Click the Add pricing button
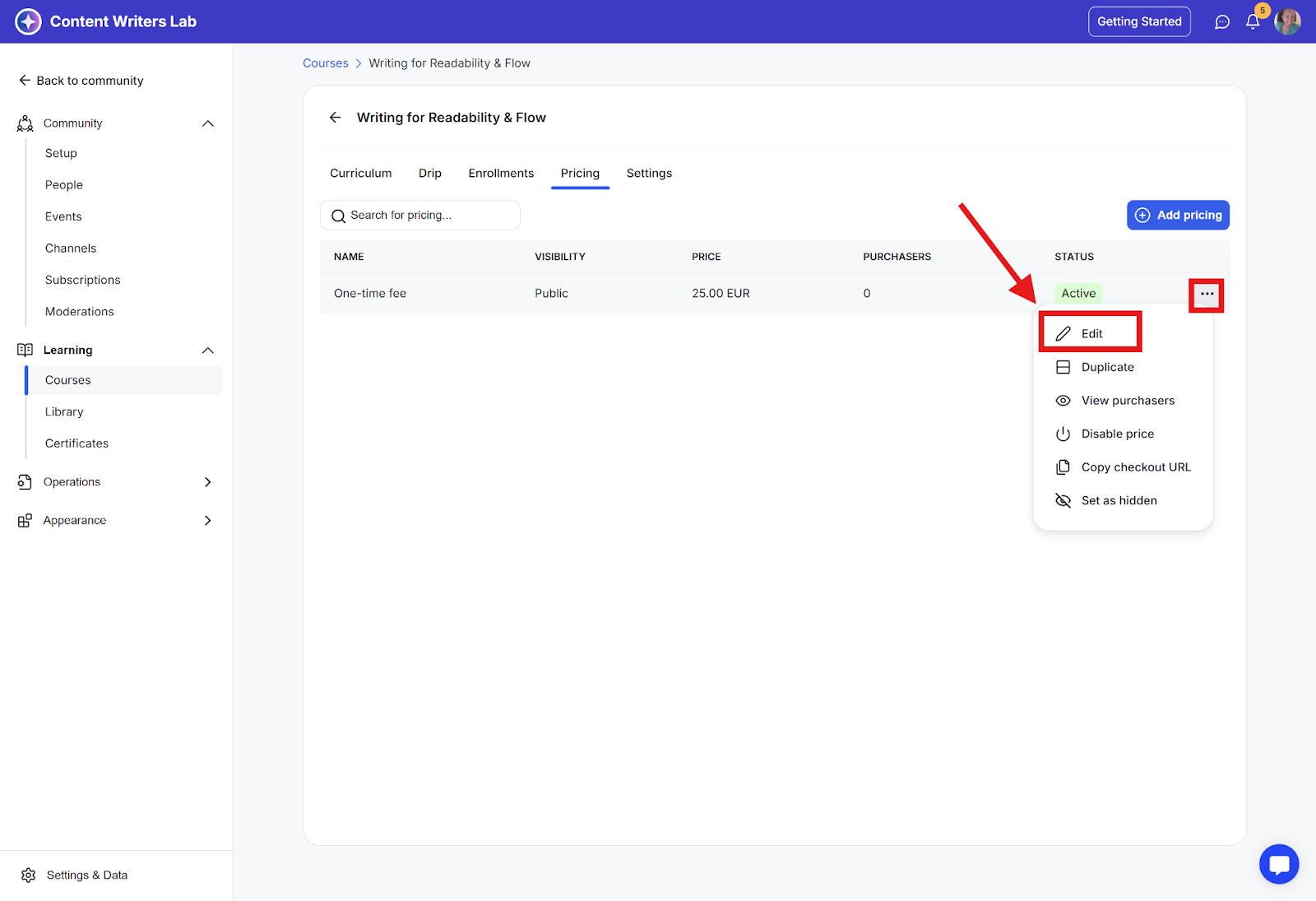Screen dimensions: 1316x901 tap(1178, 216)
